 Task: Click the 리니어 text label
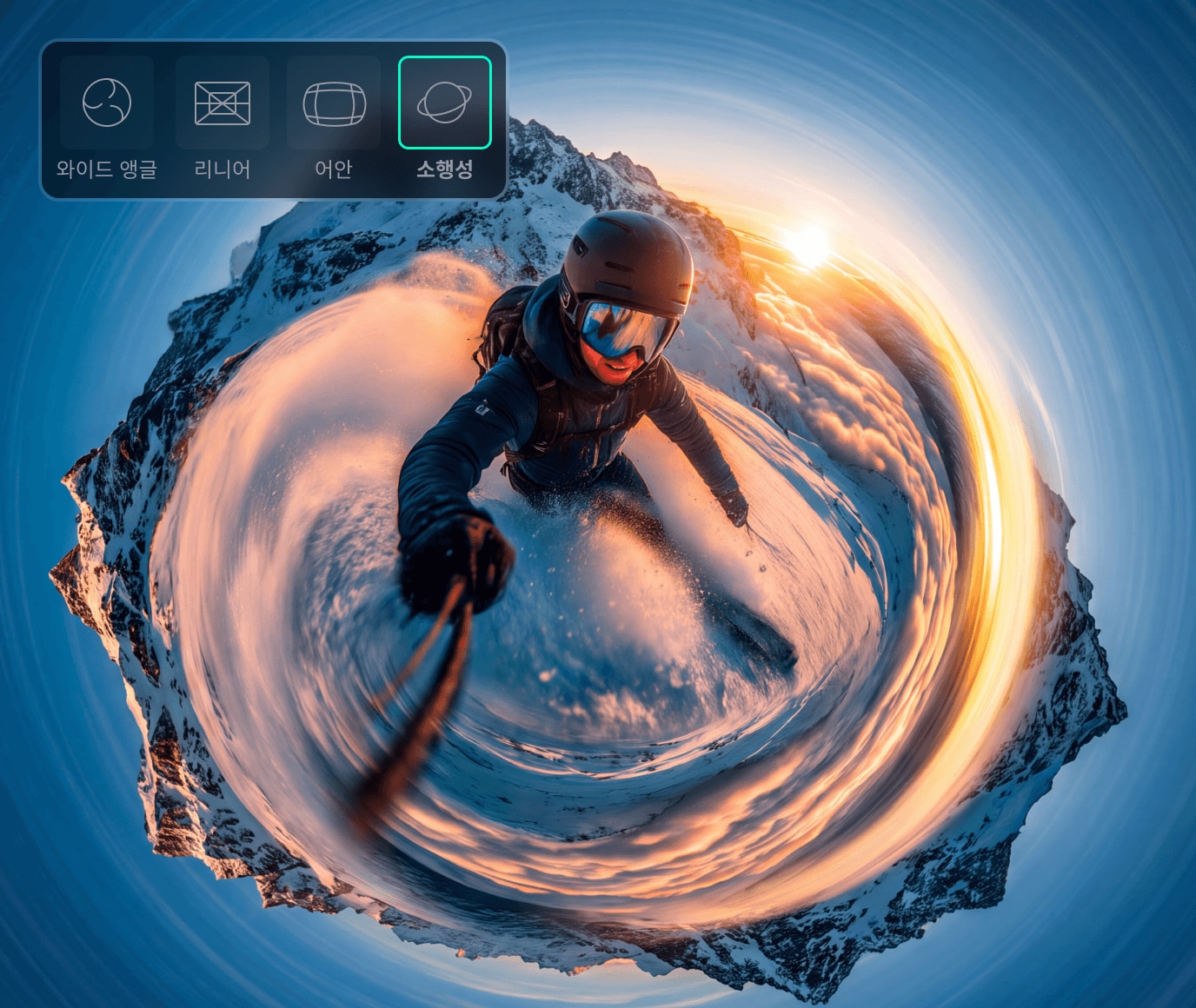pos(223,169)
